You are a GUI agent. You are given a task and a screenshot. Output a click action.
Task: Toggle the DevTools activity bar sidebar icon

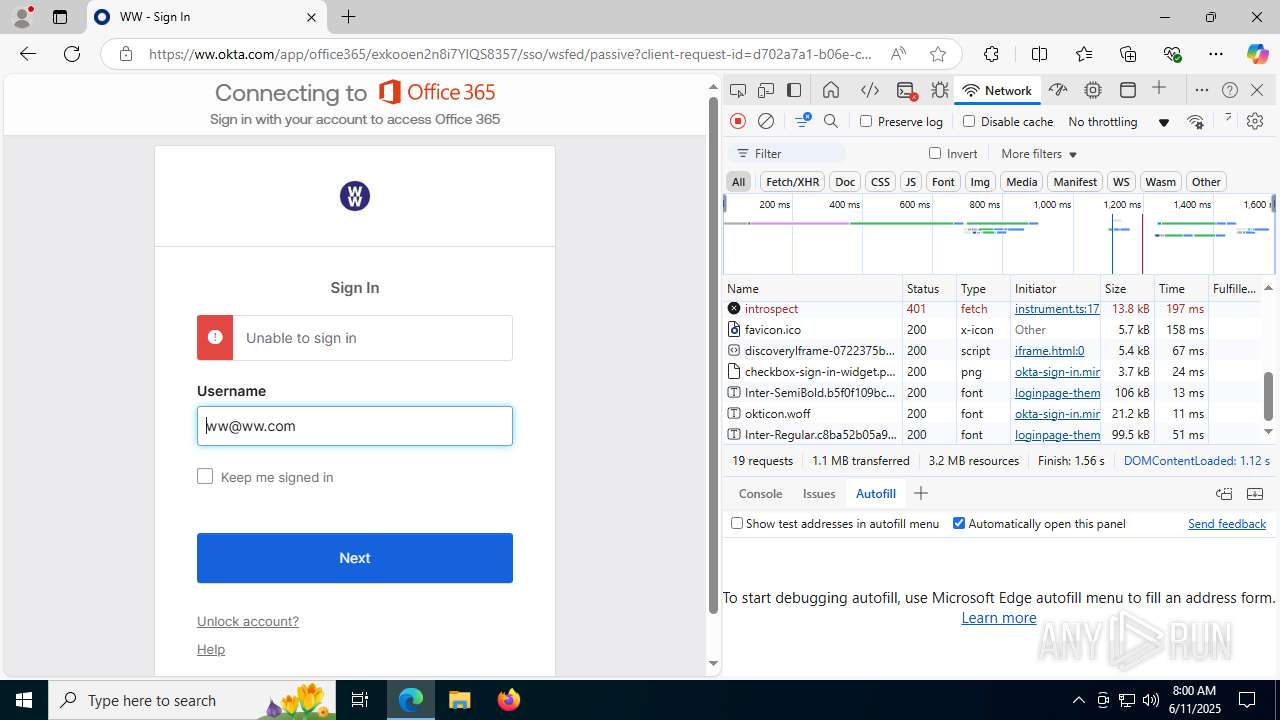(794, 90)
